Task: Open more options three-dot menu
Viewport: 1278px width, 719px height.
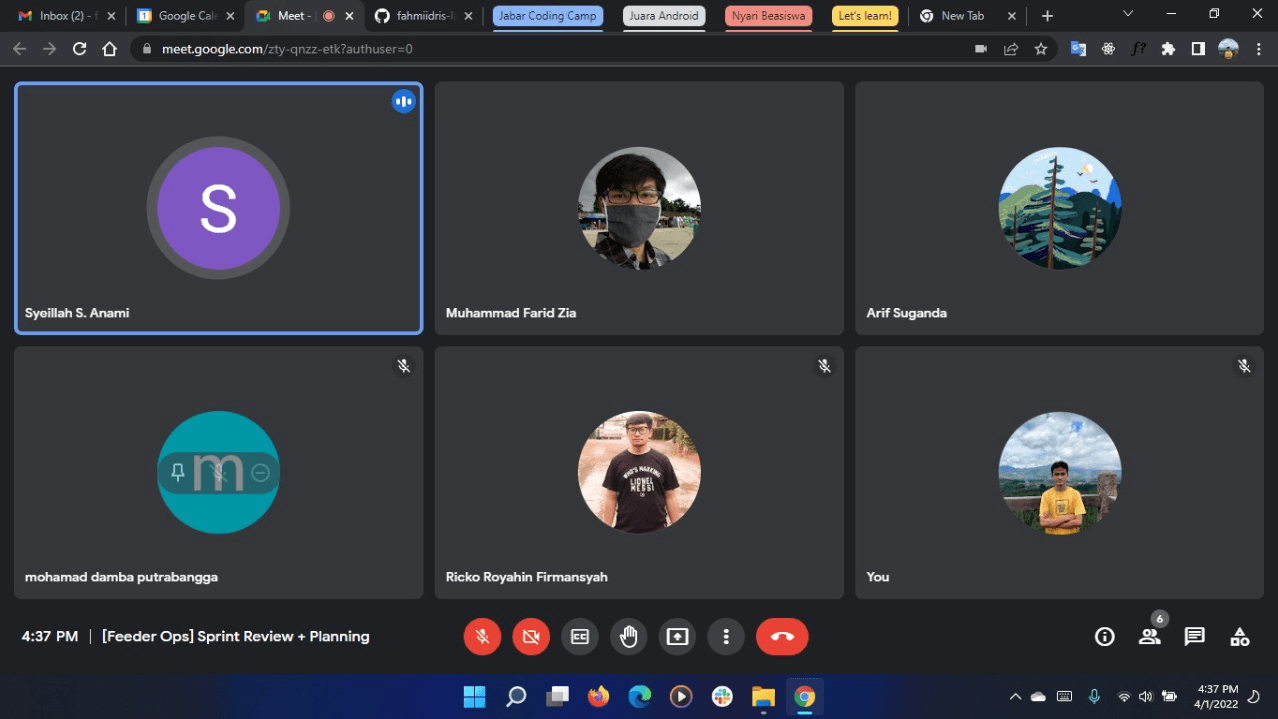Action: 726,636
